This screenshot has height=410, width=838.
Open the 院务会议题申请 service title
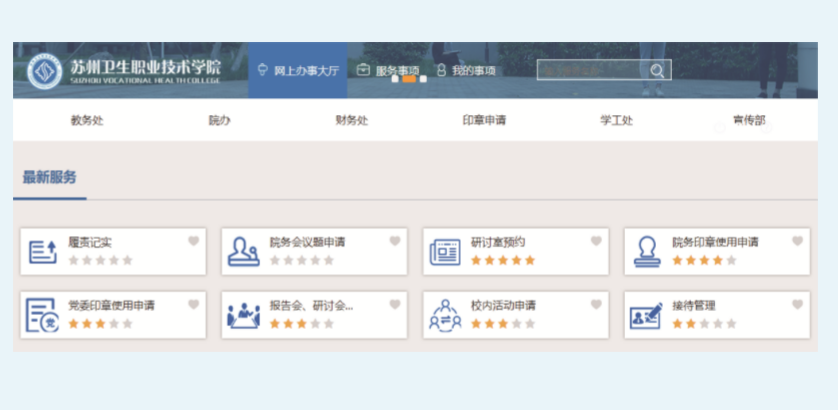tap(307, 242)
